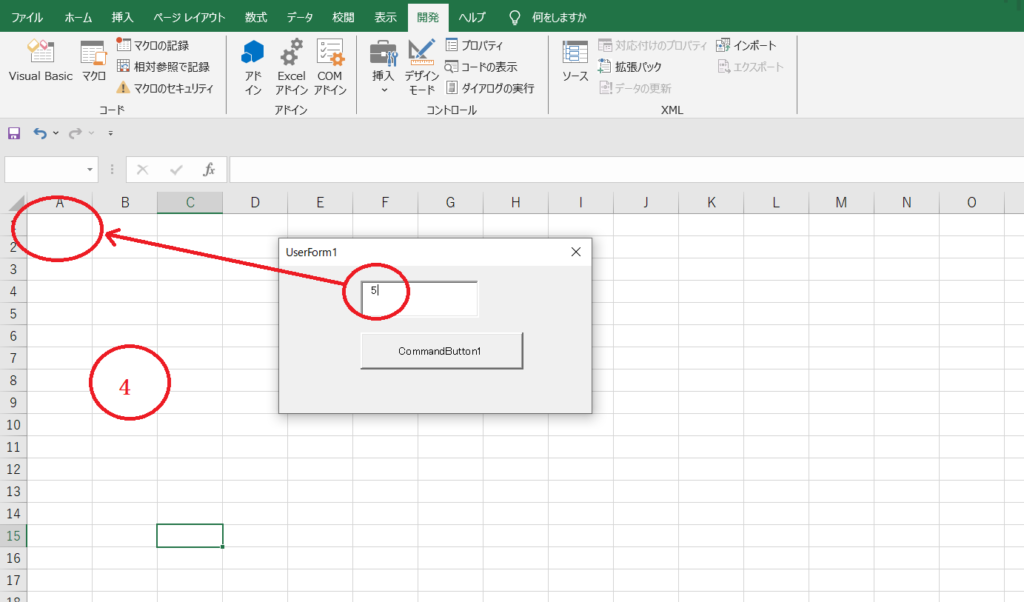The image size is (1024, 602).
Task: Switch to the ページレイアウト tab
Action: point(189,17)
